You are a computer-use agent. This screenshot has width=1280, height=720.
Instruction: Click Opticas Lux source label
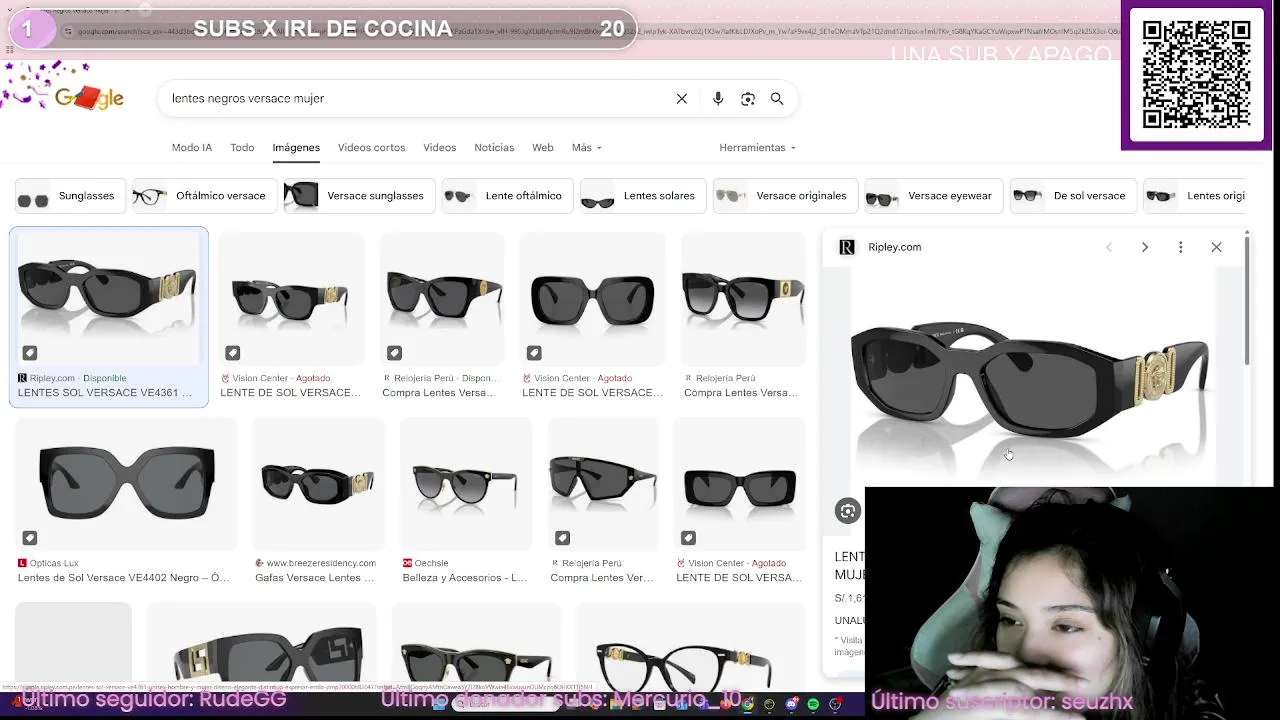54,563
